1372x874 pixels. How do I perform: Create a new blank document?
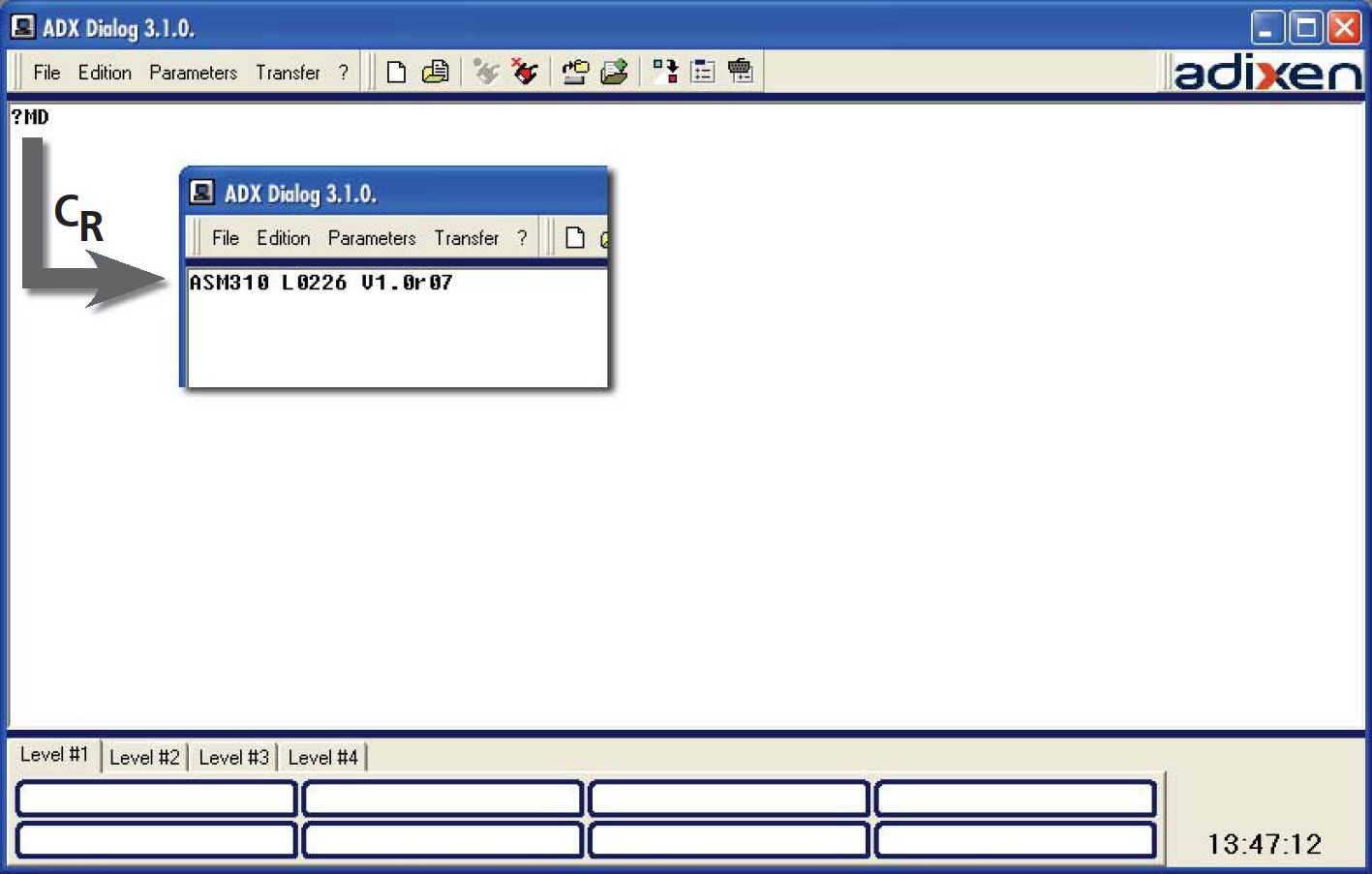[x=396, y=73]
